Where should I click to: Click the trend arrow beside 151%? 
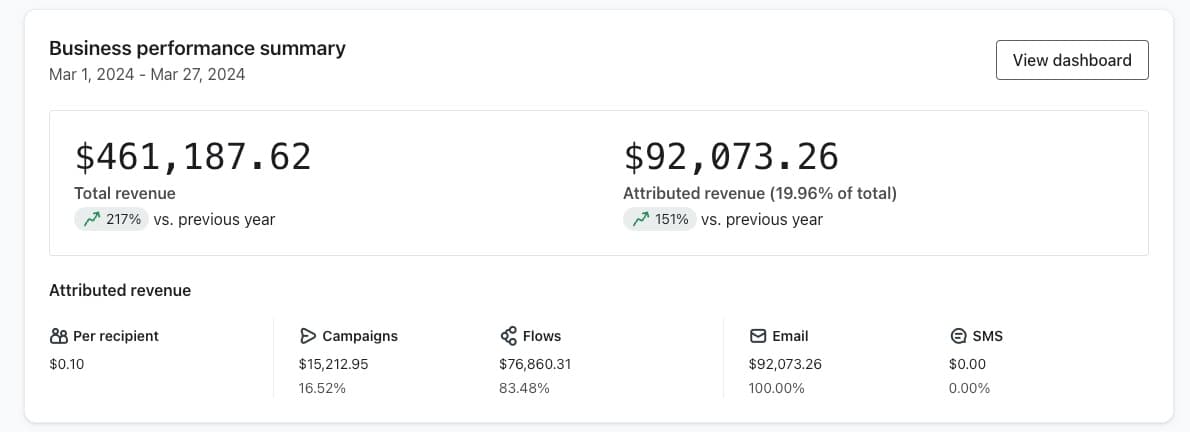[x=641, y=219]
